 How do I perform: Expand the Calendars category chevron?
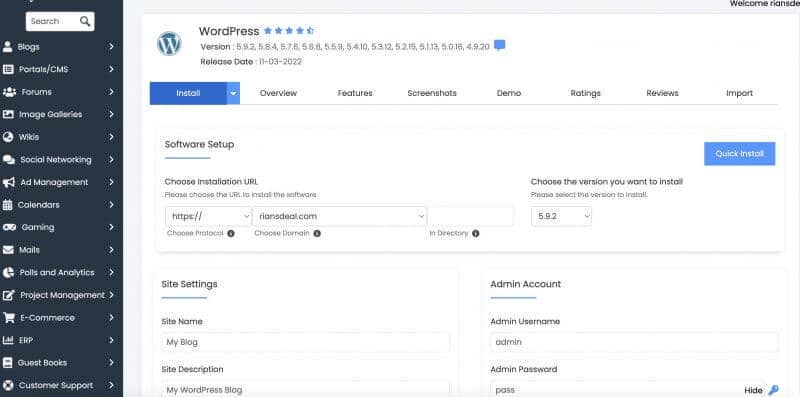tap(111, 205)
